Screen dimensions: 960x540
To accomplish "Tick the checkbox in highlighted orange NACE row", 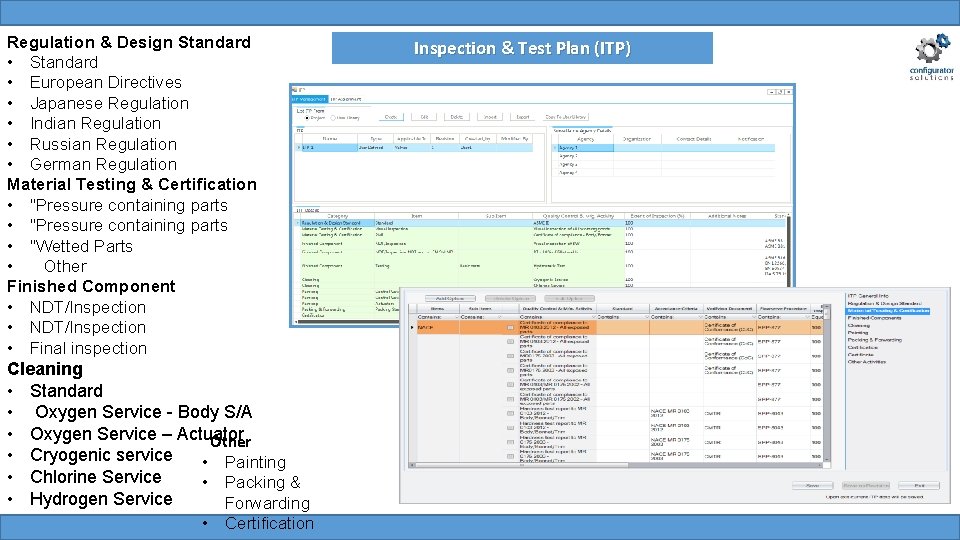I will [511, 328].
